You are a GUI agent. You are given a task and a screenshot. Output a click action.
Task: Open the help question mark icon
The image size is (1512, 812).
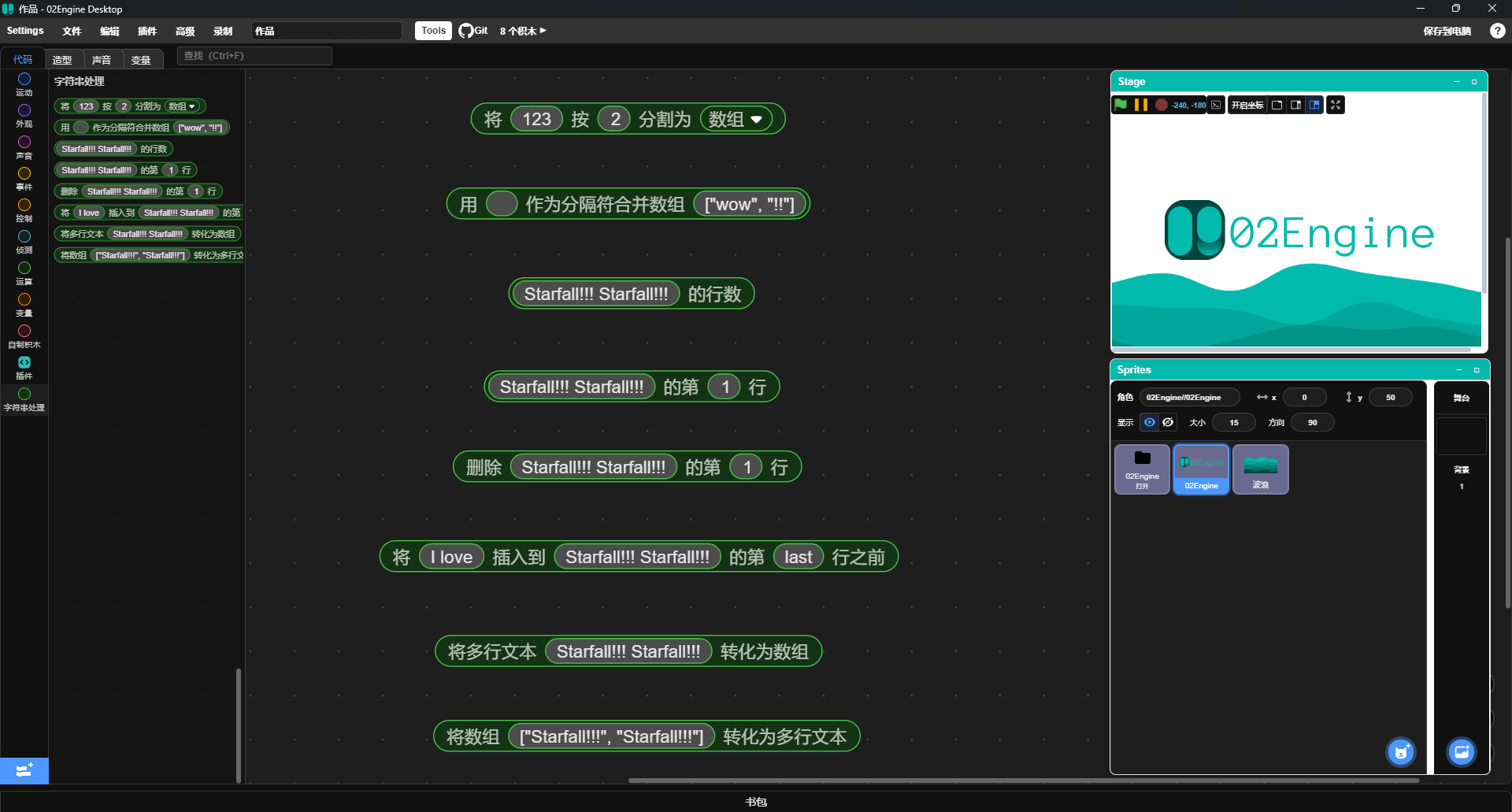tap(1497, 31)
